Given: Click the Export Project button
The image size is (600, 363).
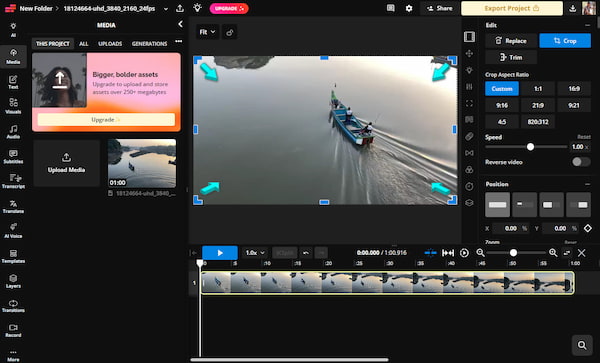Looking at the screenshot, I should (x=512, y=8).
